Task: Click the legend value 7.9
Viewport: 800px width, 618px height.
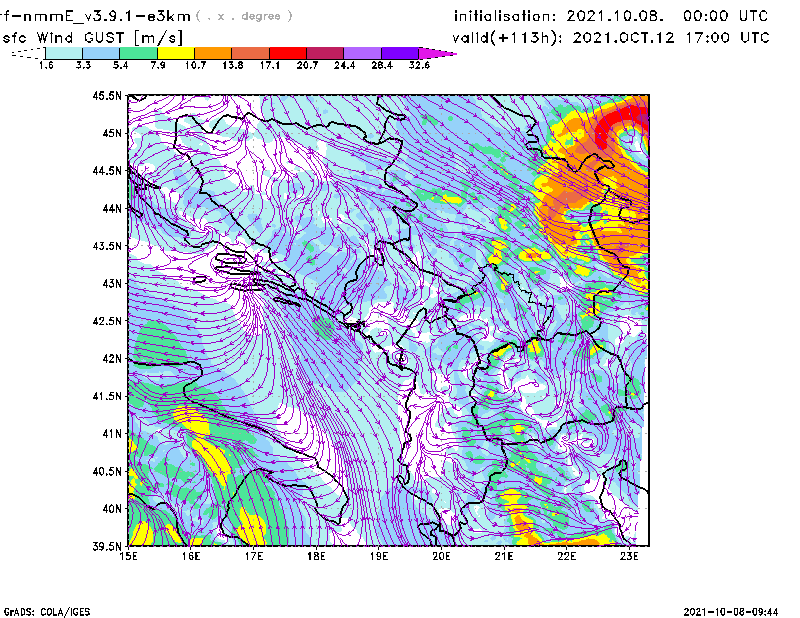Action: tap(158, 65)
